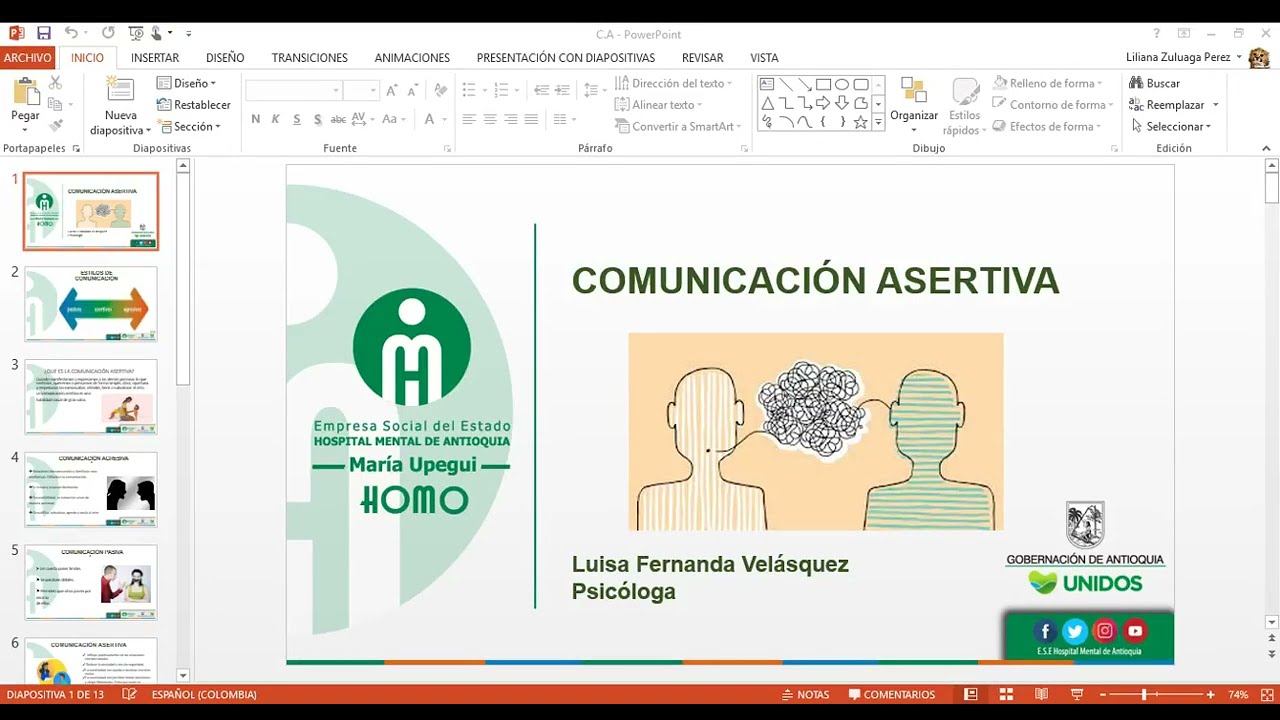The width and height of the screenshot is (1280, 720).
Task: Switch to Slide Sorter view in status bar
Action: (x=1006, y=694)
